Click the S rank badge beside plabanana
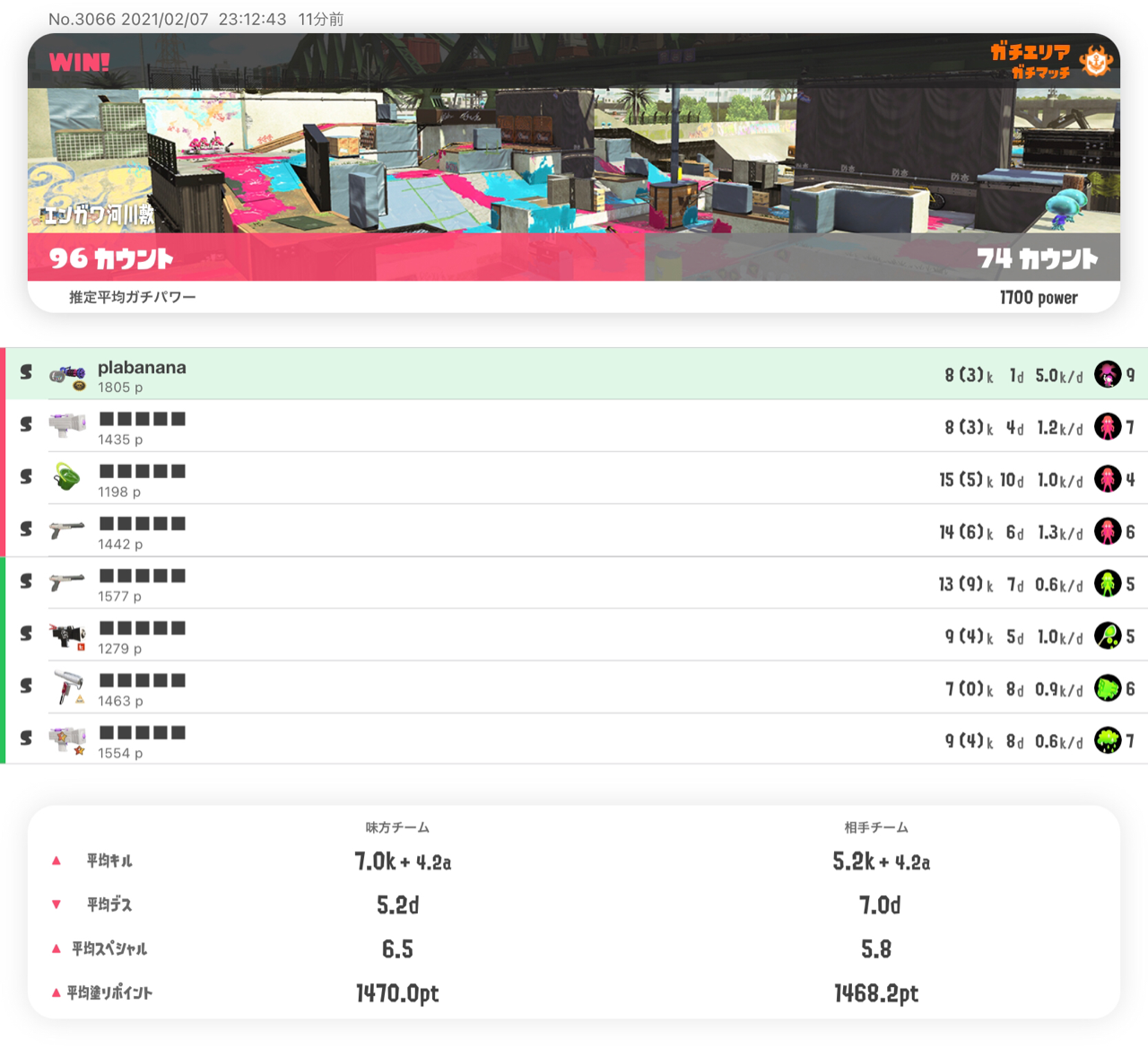This screenshot has height=1048, width=1148. [x=26, y=372]
